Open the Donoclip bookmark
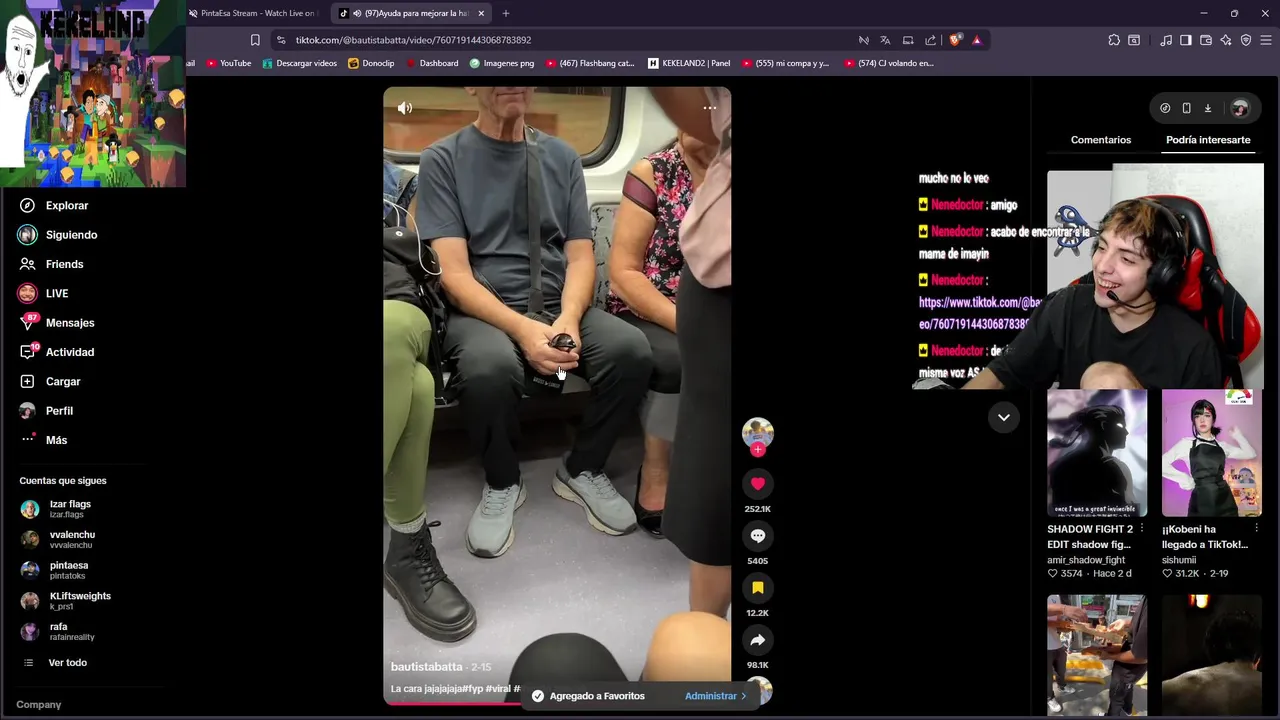This screenshot has height=720, width=1280. coord(371,63)
